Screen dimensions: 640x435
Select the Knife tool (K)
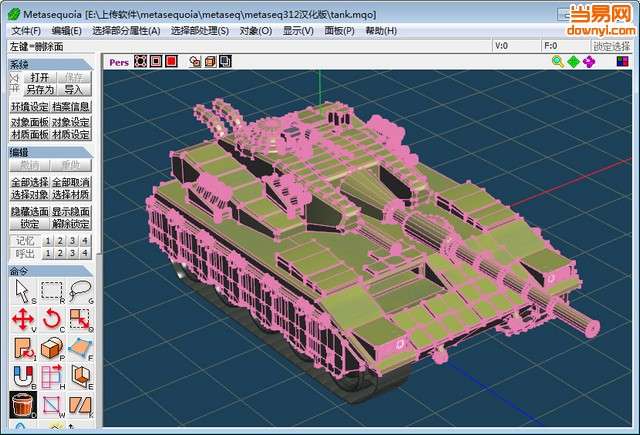(80, 405)
